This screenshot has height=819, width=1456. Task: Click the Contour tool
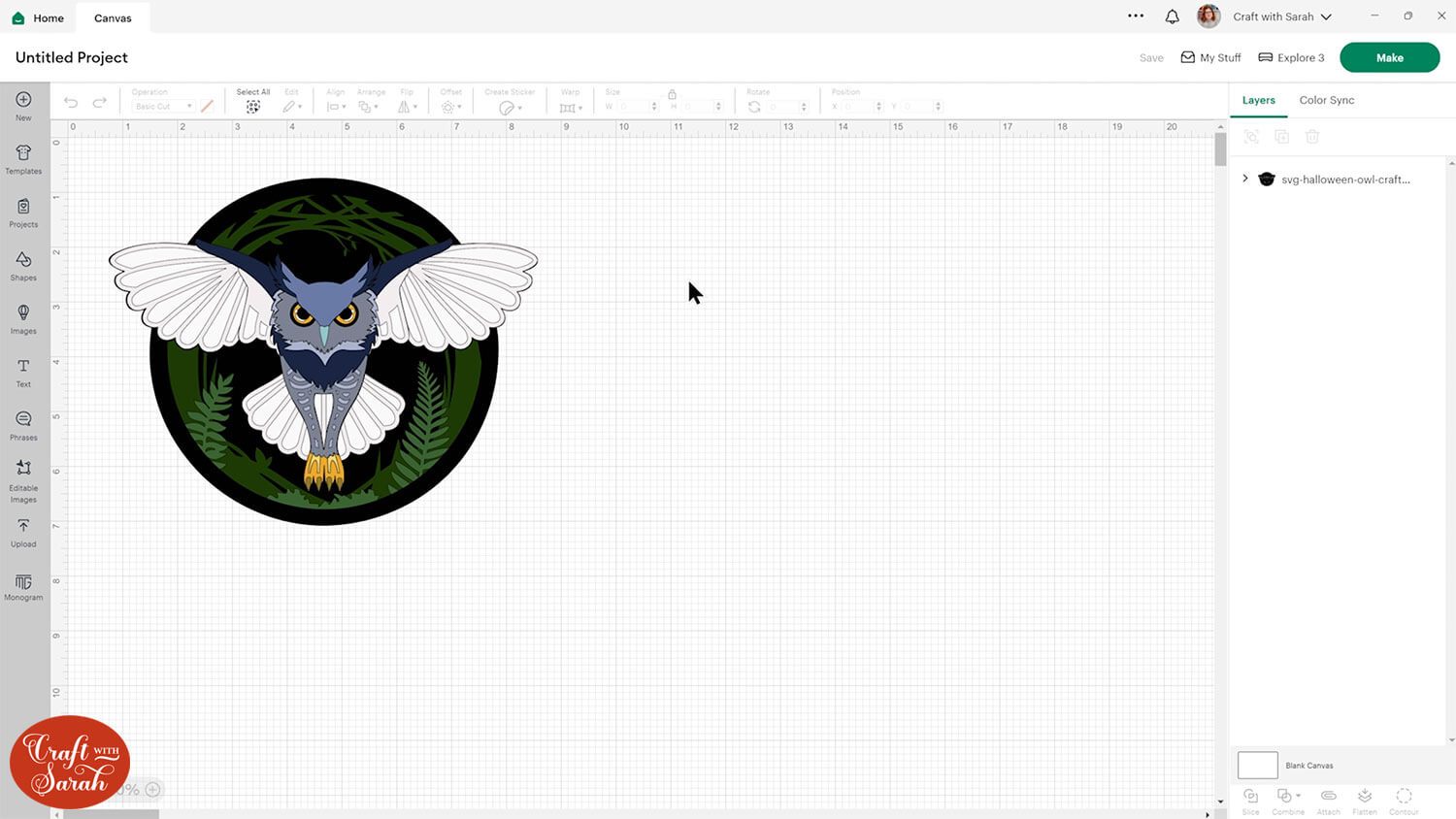pos(1404,801)
